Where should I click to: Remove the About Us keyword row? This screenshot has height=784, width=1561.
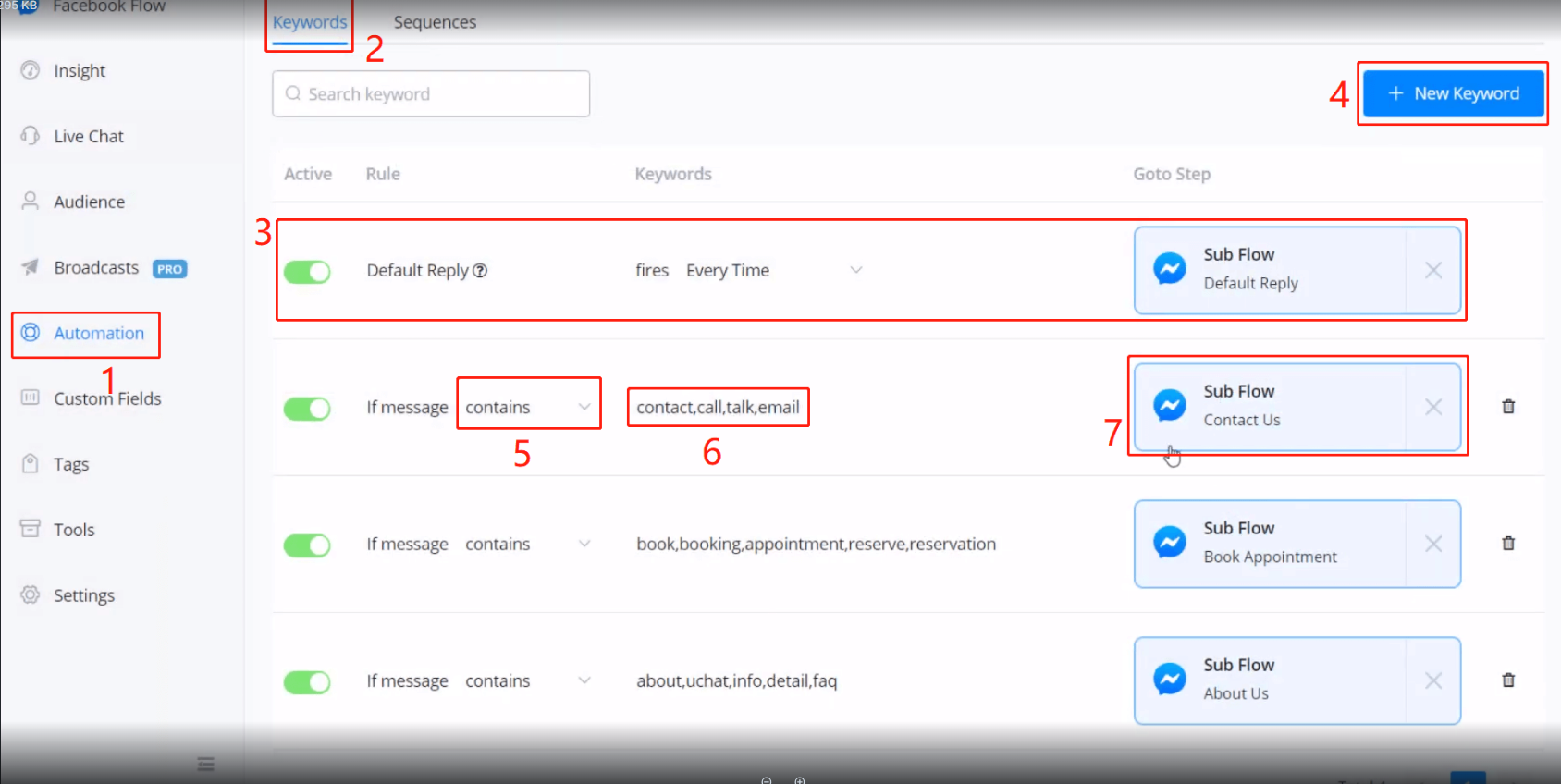click(x=1507, y=680)
